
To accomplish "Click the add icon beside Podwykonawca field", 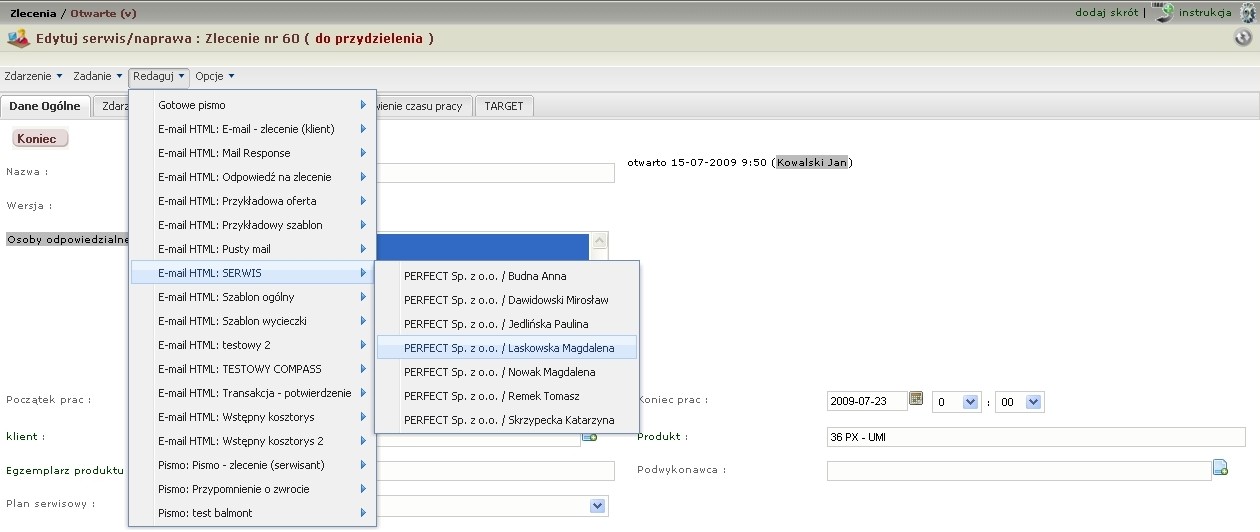I will [x=1220, y=467].
